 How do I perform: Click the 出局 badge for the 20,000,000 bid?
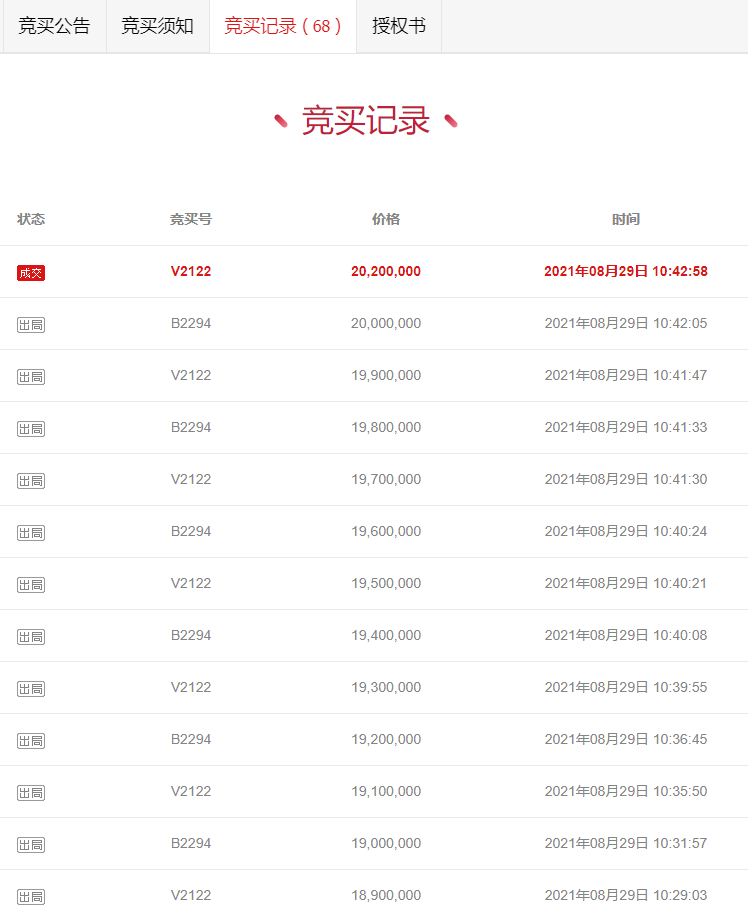[31, 324]
